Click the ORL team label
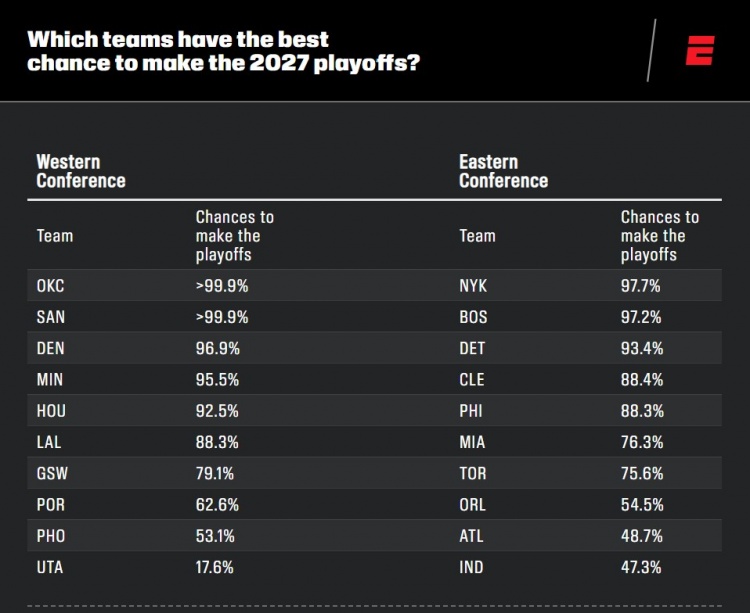This screenshot has height=613, width=750. [x=473, y=504]
